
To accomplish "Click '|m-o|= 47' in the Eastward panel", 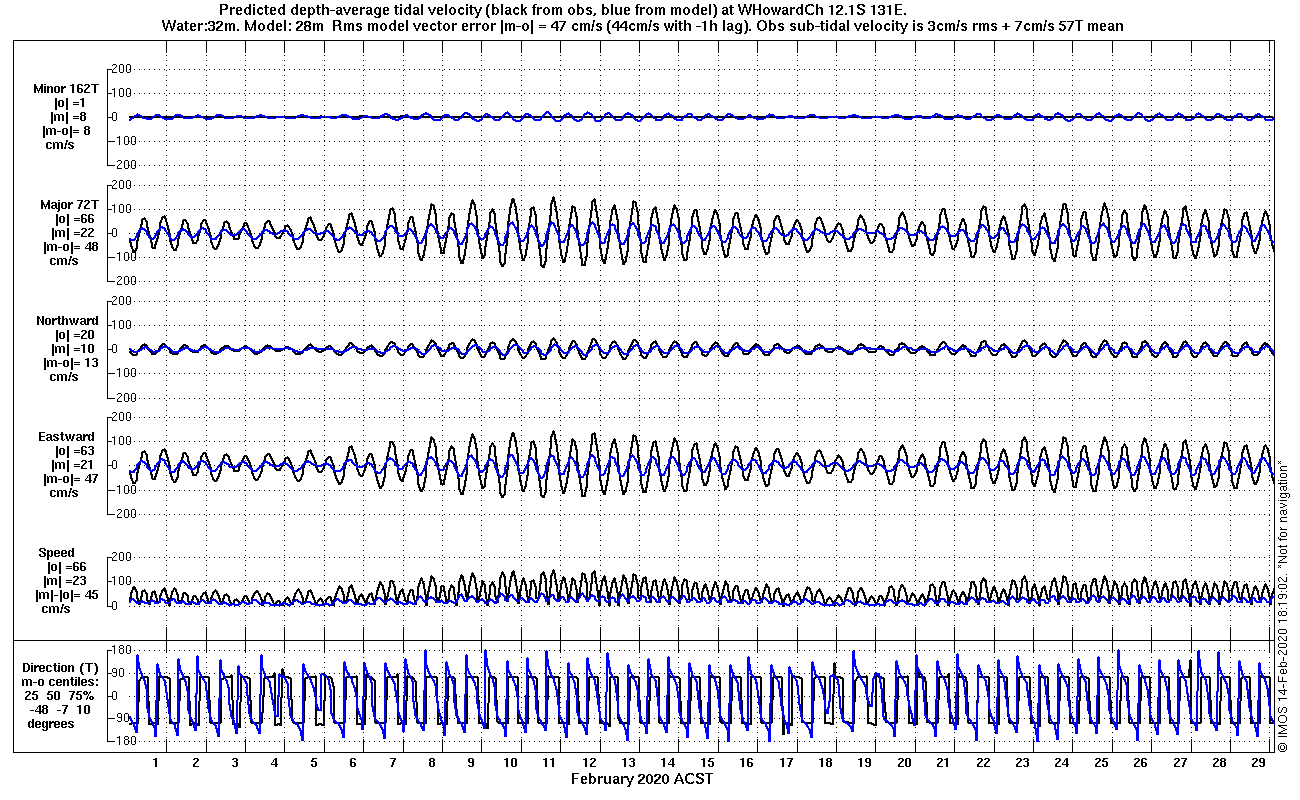I will pyautogui.click(x=70, y=479).
